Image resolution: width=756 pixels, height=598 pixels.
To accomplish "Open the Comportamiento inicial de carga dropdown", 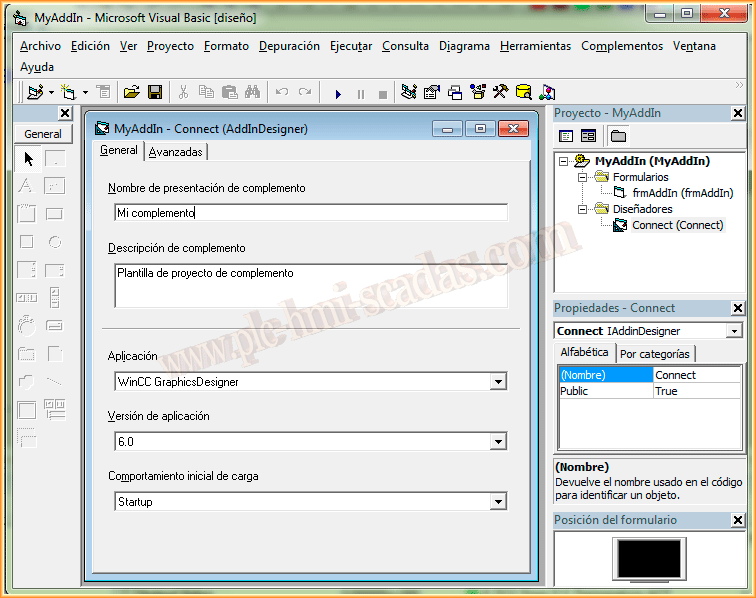I will coord(498,502).
